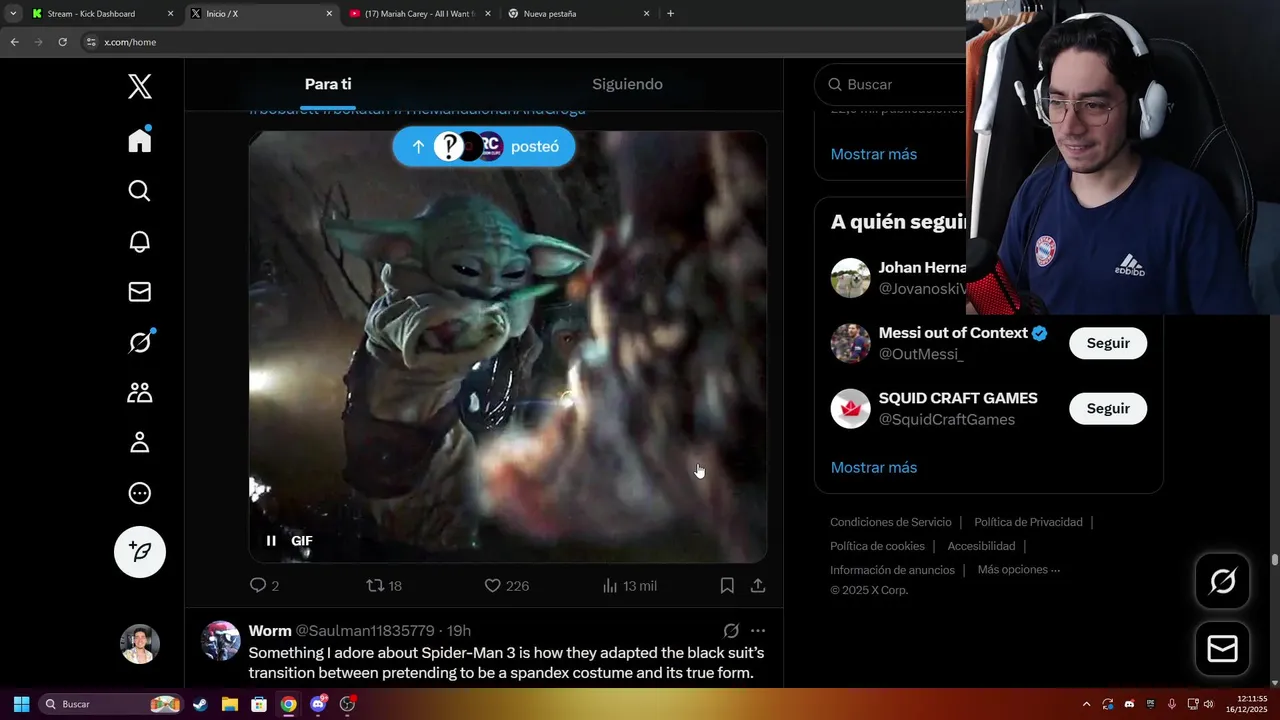Click the X logo in sidebar
Screen dimensions: 1280x720
[140, 86]
